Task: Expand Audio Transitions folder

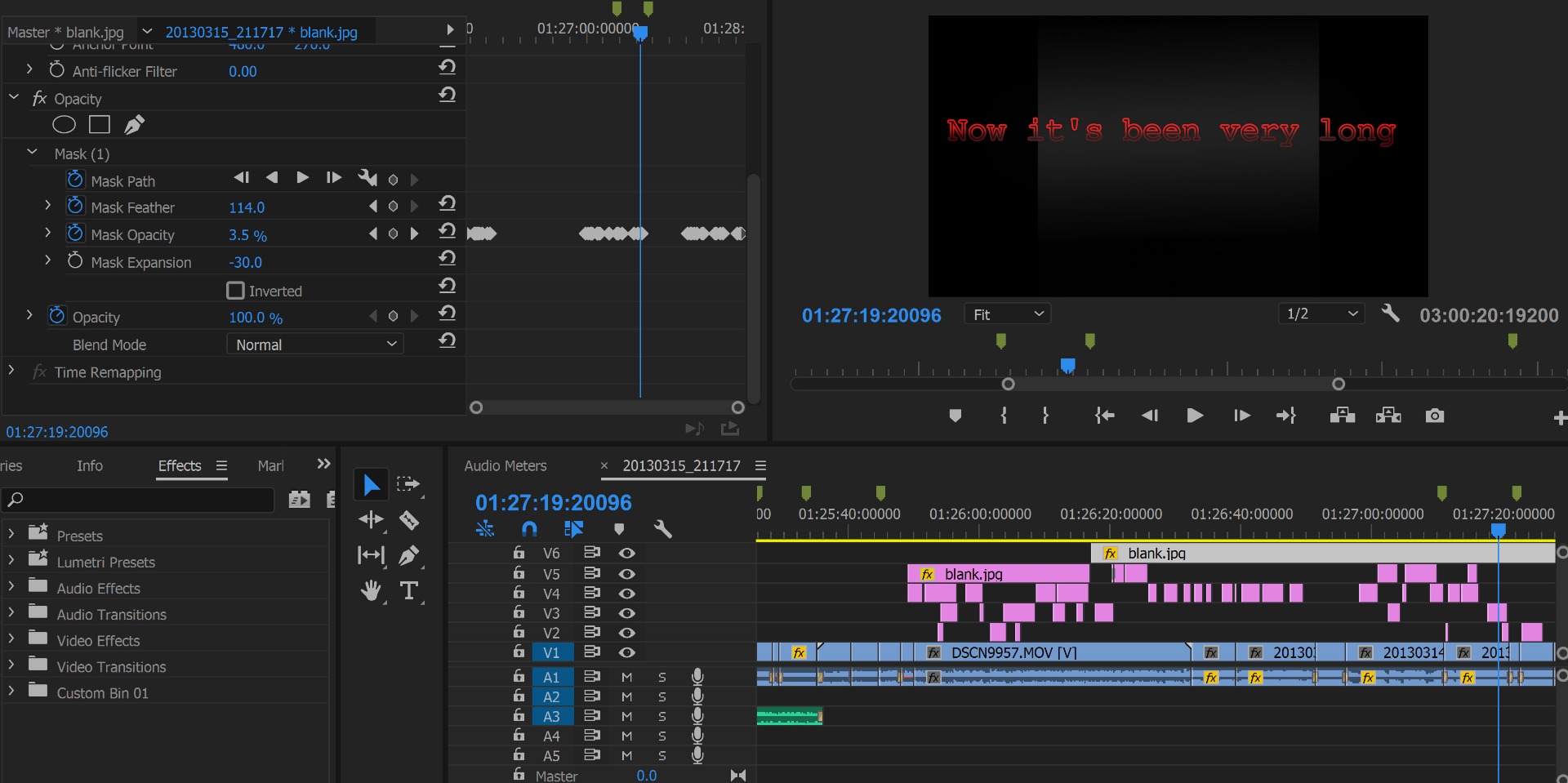Action: [x=11, y=613]
